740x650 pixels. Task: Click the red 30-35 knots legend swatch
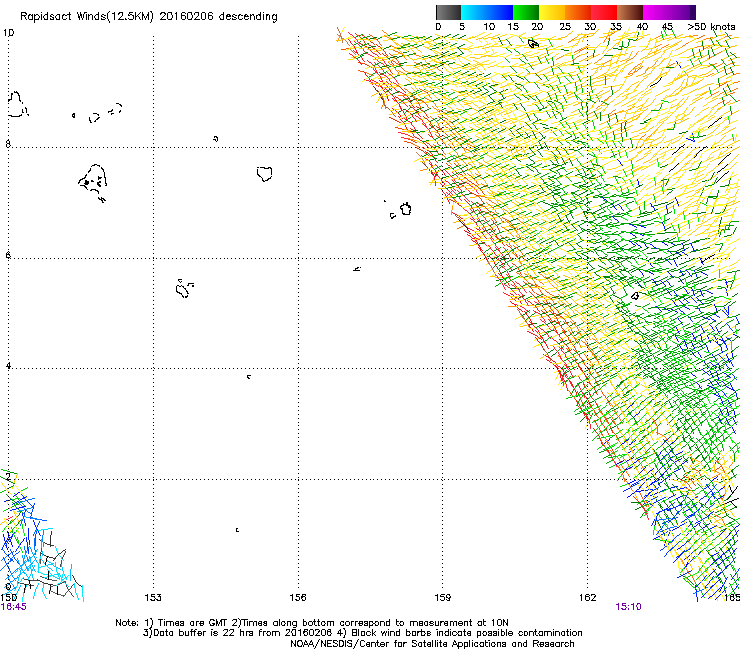point(604,12)
